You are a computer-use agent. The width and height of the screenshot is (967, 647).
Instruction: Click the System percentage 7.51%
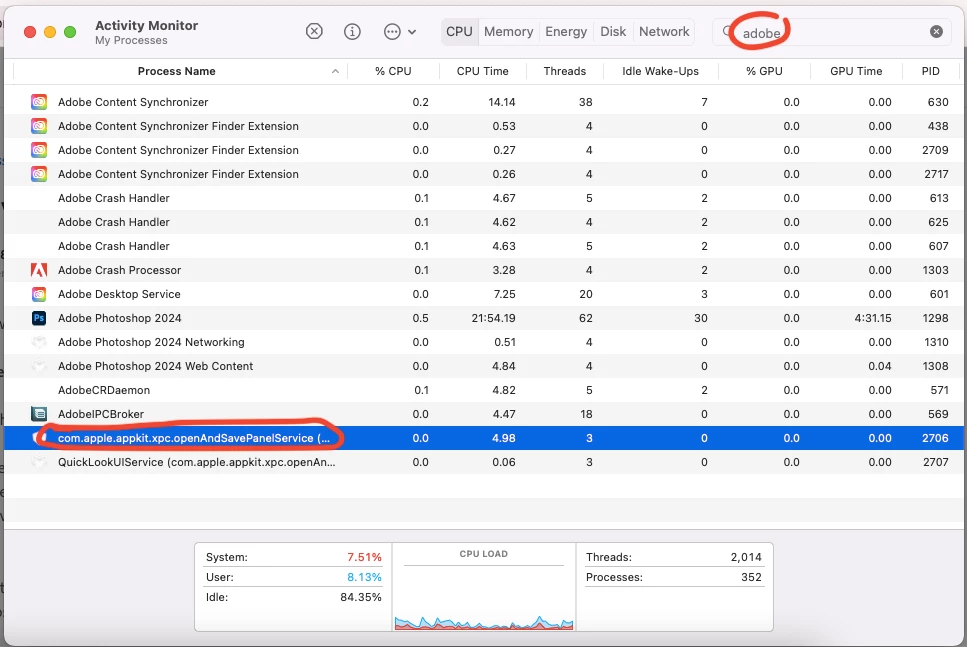364,557
